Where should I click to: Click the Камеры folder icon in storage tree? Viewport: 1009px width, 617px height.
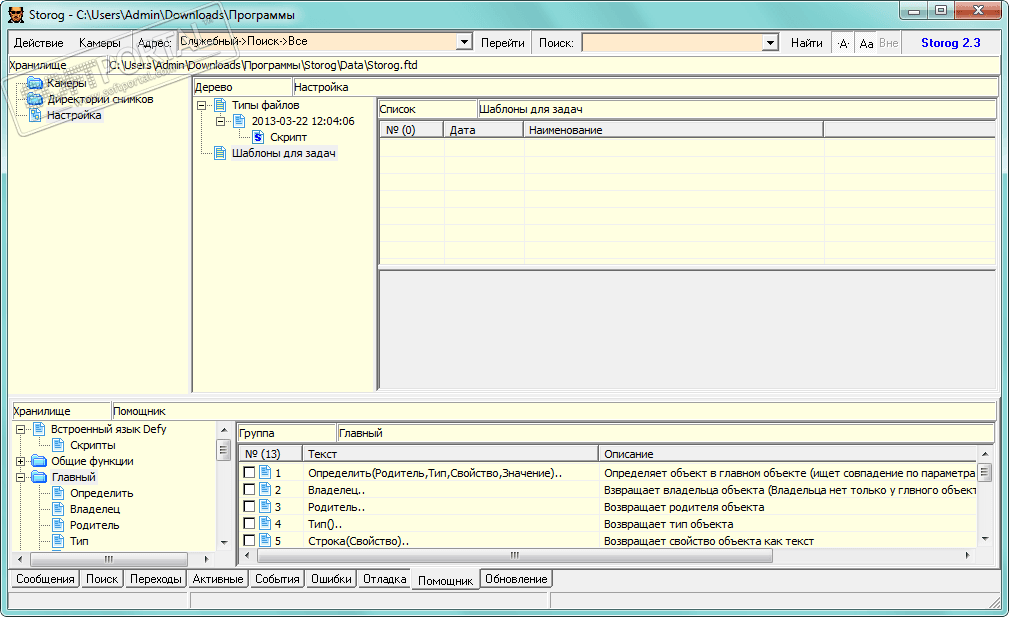[x=35, y=83]
